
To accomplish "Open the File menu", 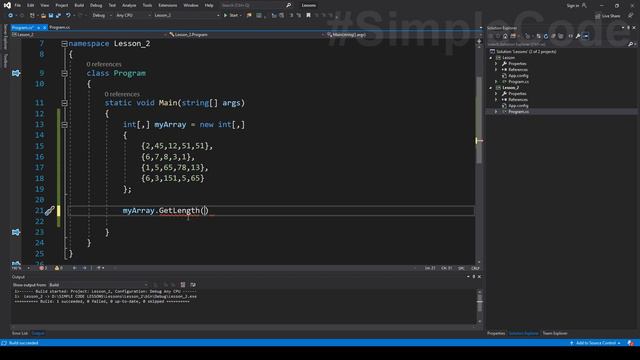I will [x=18, y=5].
